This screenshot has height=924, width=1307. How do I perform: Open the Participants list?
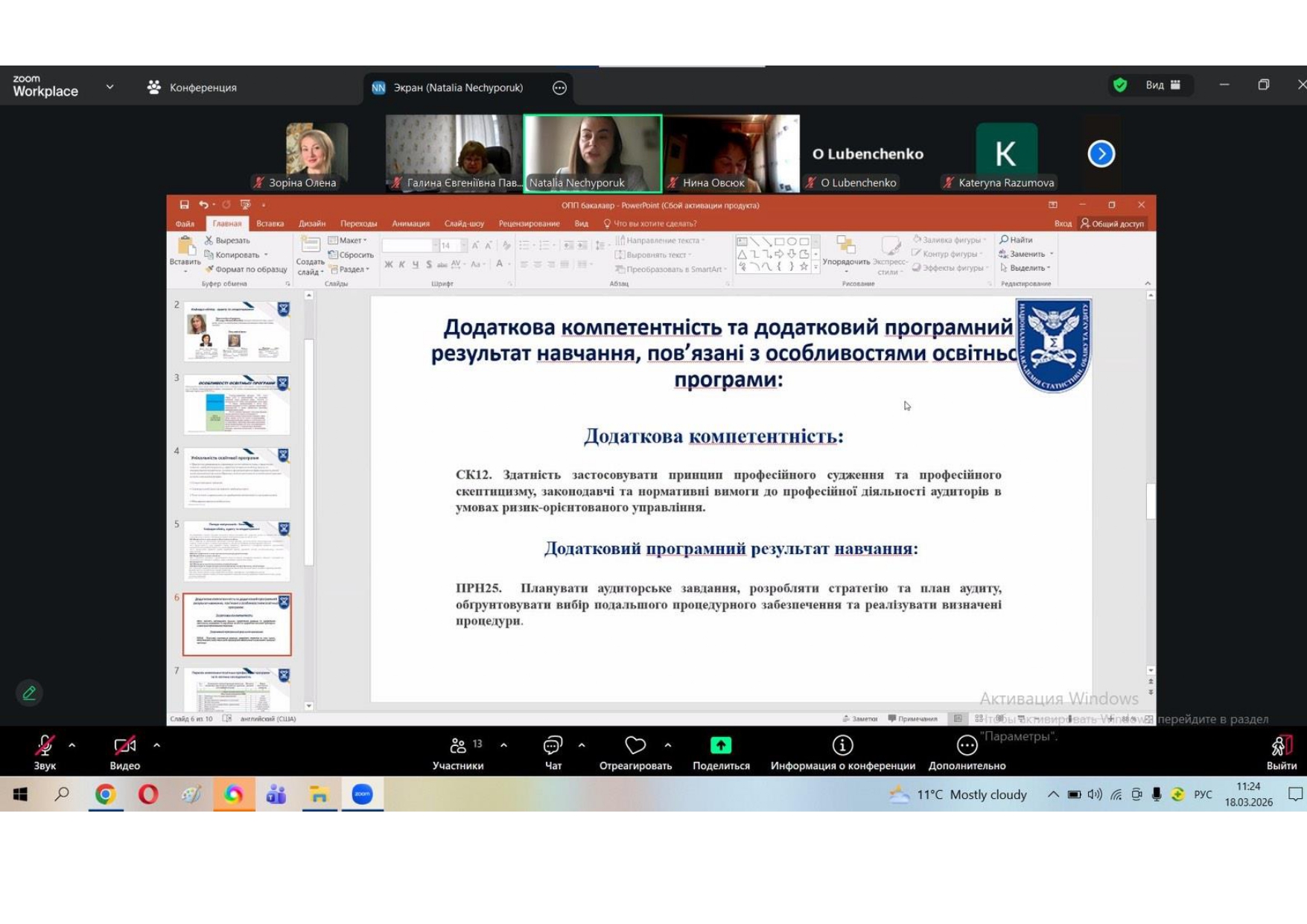[458, 747]
